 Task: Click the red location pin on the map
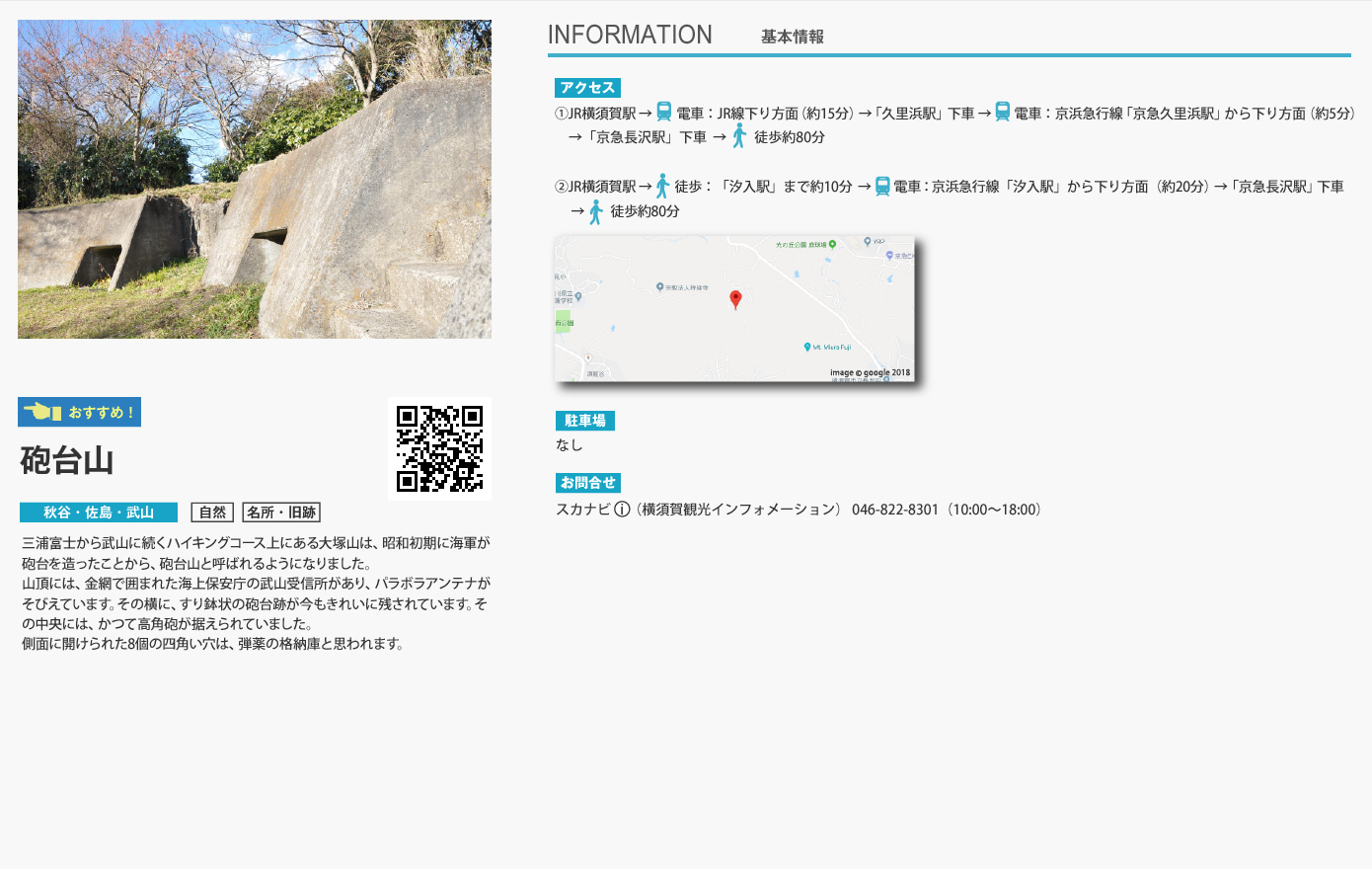[735, 299]
